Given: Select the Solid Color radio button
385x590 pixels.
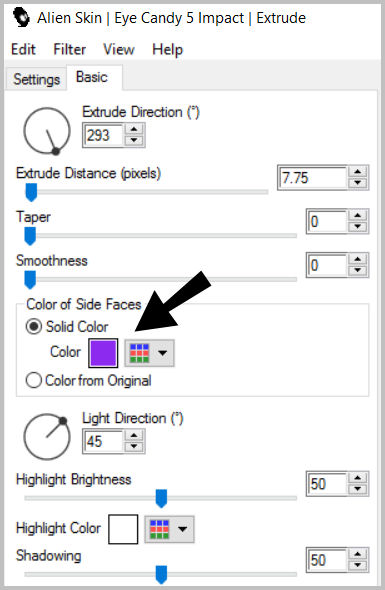Looking at the screenshot, I should (x=33, y=326).
